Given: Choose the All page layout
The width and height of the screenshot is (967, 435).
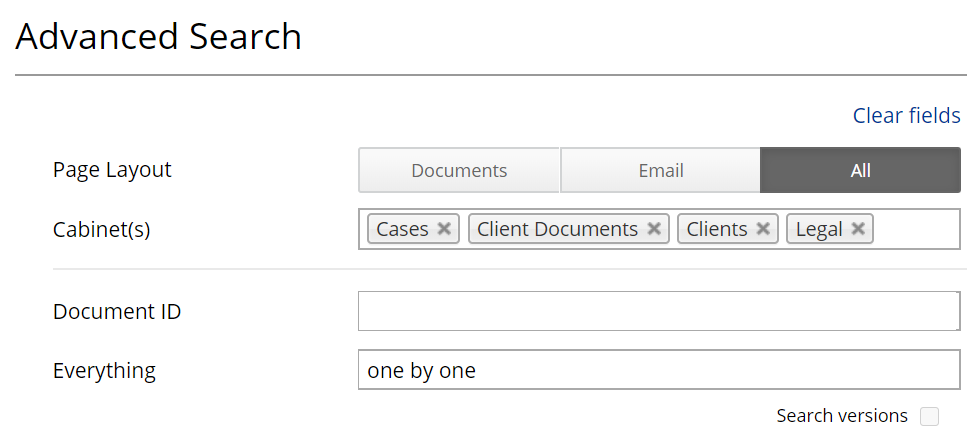Looking at the screenshot, I should tap(860, 170).
